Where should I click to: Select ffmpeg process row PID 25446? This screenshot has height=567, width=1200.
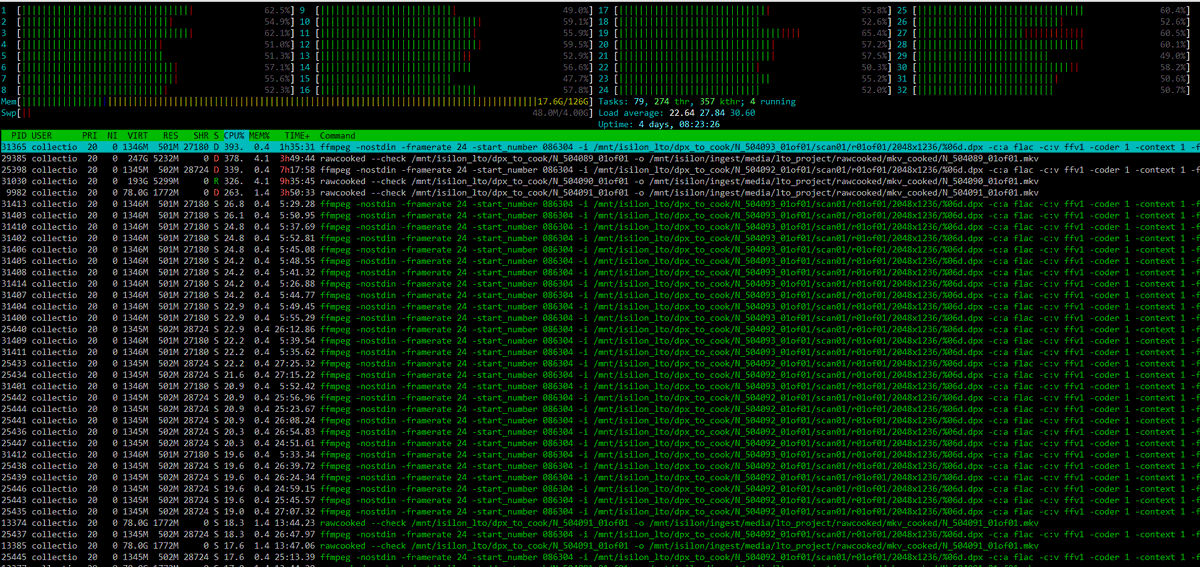600,490
